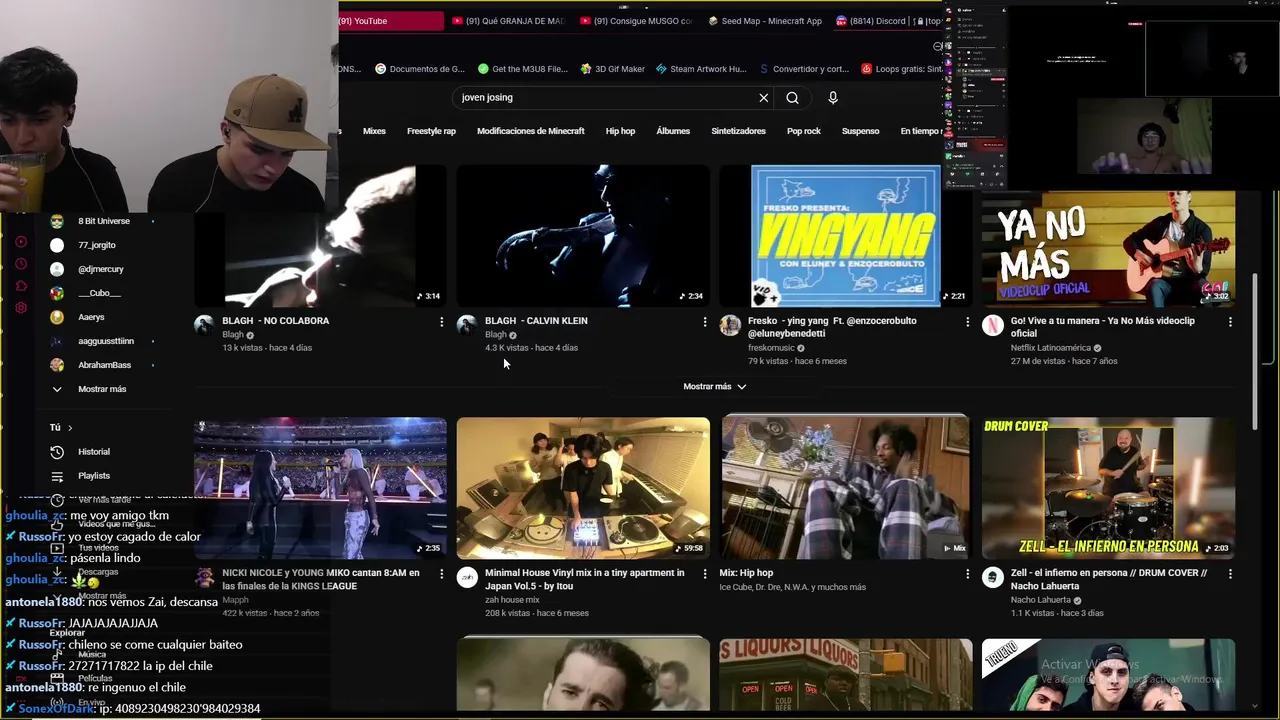Expand the 'Tú' section chevron
This screenshot has height=720, width=1280.
coord(70,428)
